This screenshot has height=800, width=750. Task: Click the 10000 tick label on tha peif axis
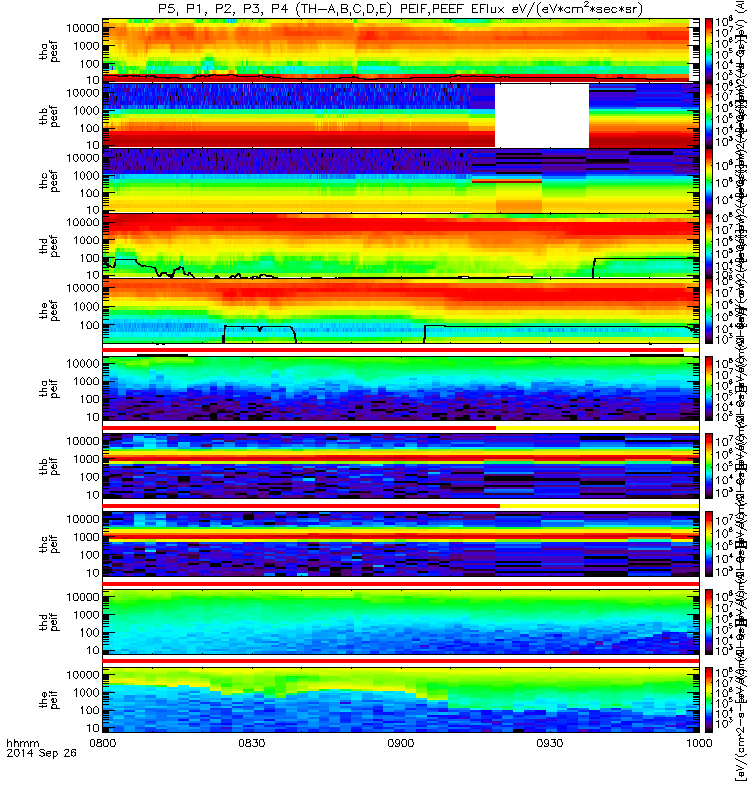83,363
